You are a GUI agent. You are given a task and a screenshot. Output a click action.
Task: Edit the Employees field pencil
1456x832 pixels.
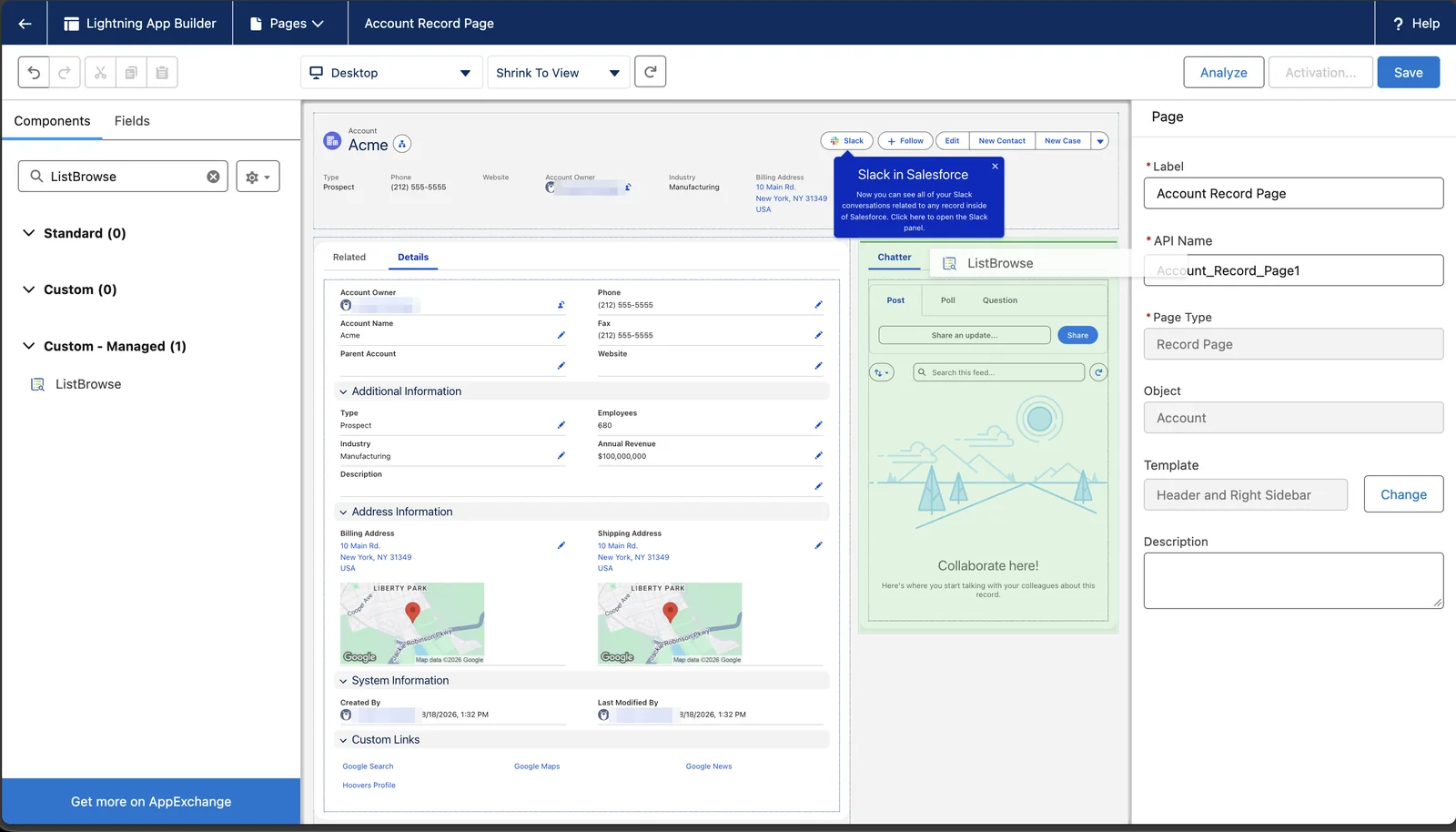tap(818, 425)
